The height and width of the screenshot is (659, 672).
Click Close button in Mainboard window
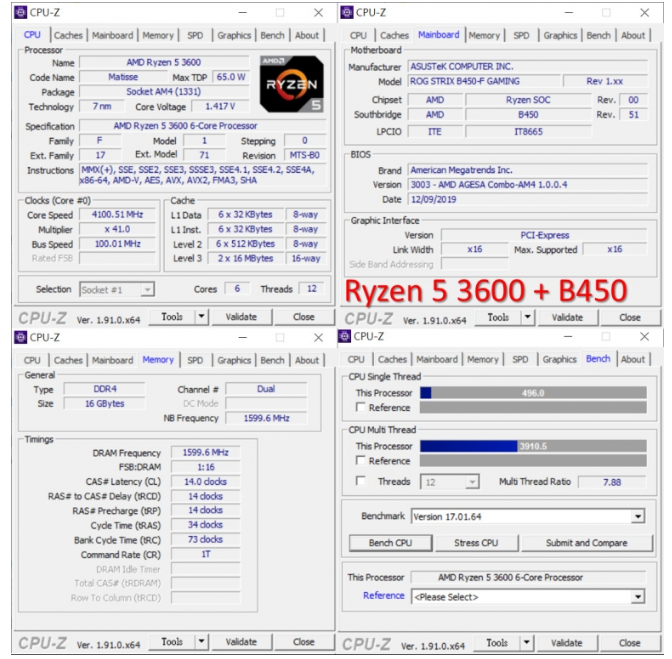pos(630,318)
